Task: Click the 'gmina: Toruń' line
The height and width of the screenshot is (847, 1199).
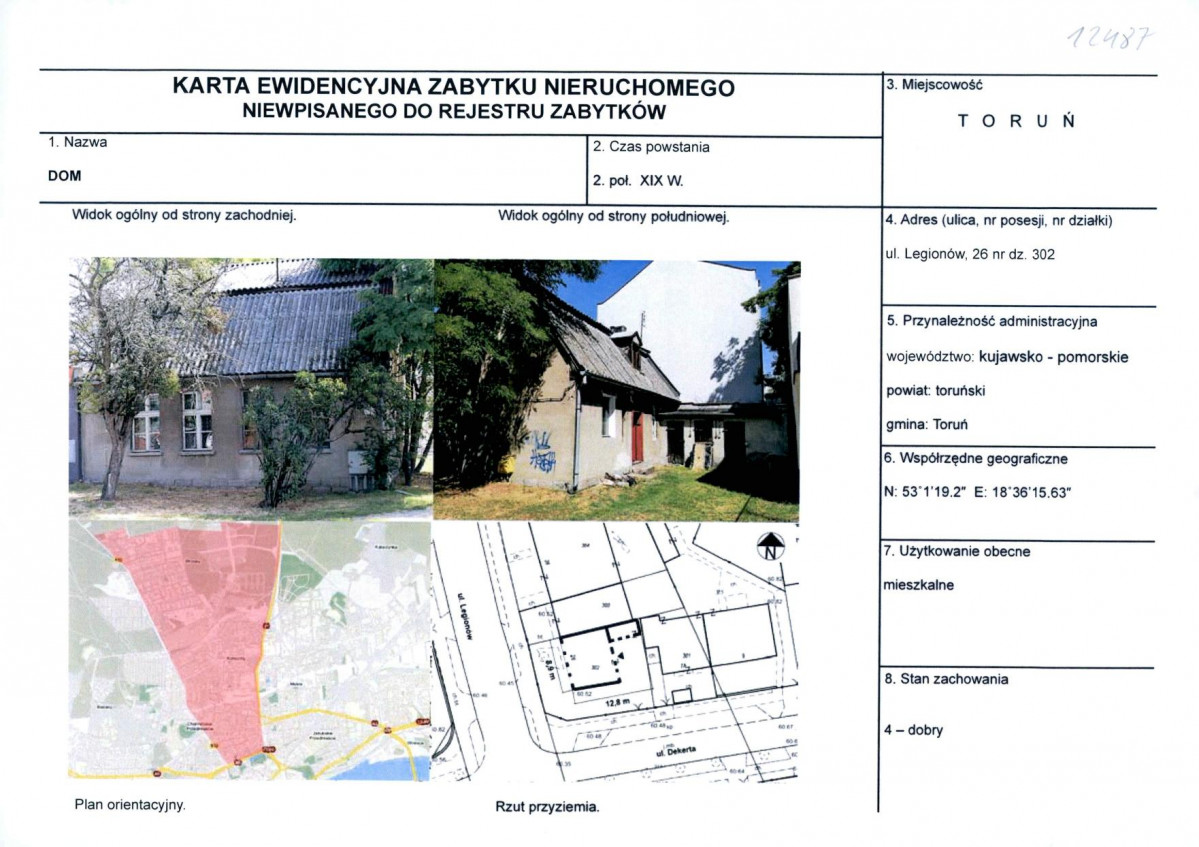Action: click(927, 424)
